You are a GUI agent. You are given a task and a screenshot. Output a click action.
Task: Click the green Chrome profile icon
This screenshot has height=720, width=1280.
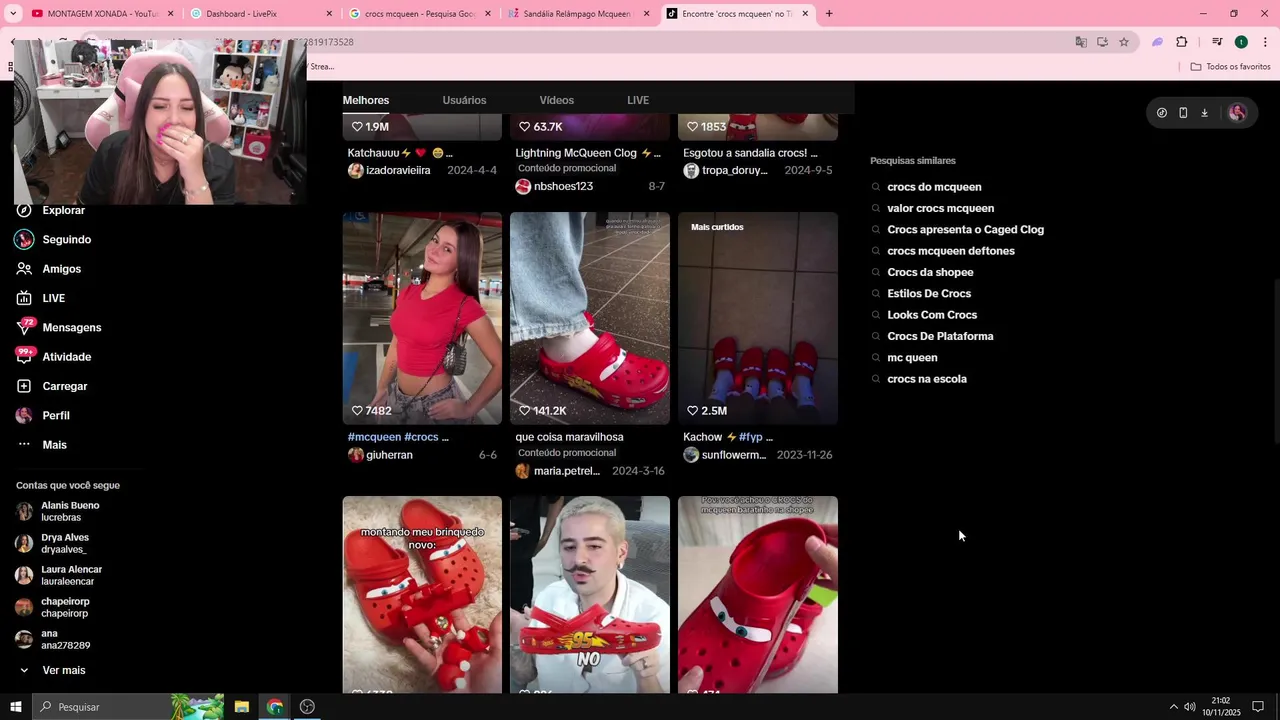click(1241, 42)
